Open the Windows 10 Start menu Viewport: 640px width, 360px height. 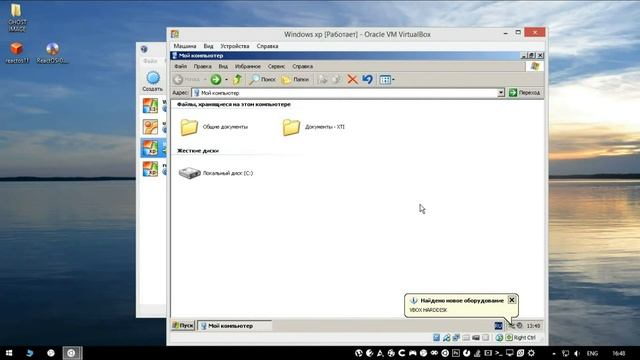[9, 353]
